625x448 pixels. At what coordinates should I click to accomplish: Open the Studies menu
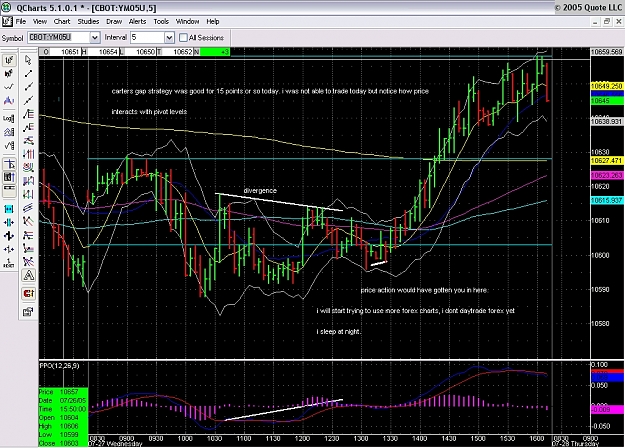pyautogui.click(x=88, y=22)
